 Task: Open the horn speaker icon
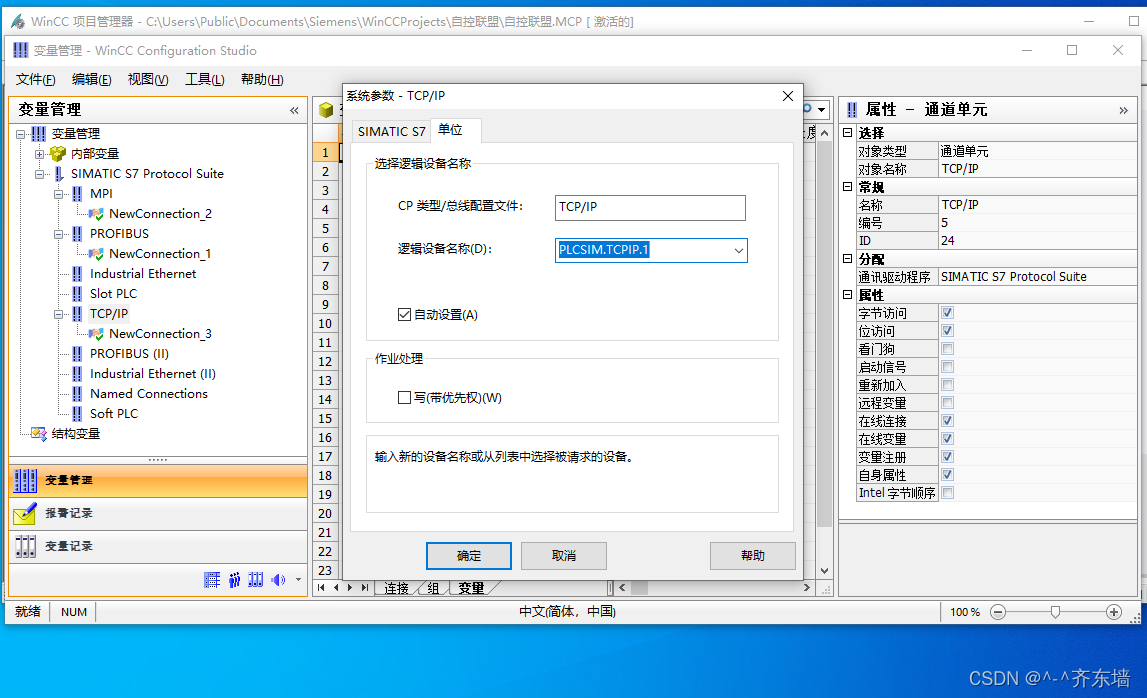pyautogui.click(x=278, y=580)
